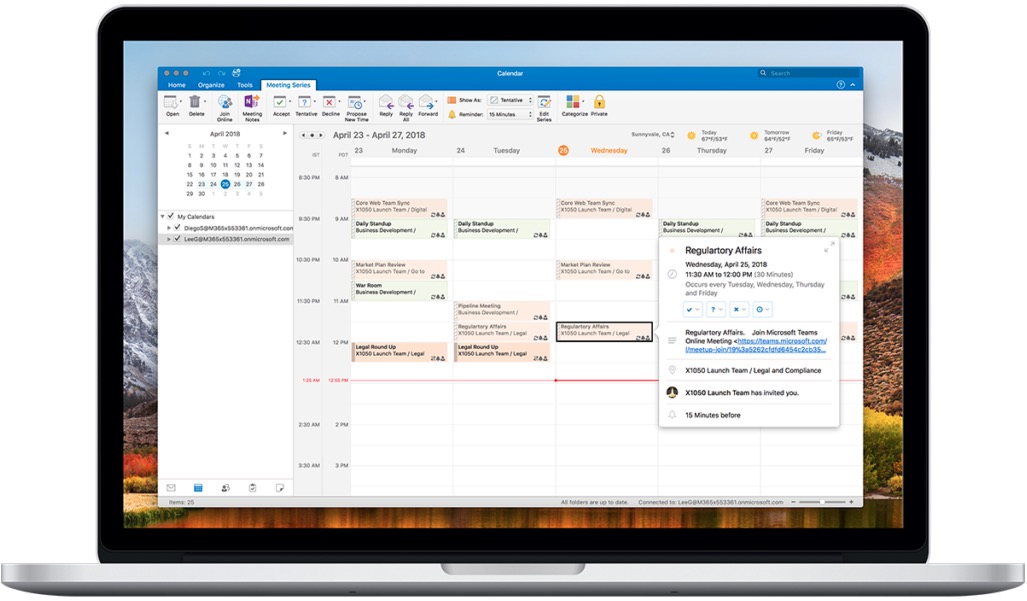Image resolution: width=1027 pixels, height=601 pixels.
Task: Collapse the My Calendars tree group
Action: click(x=163, y=216)
